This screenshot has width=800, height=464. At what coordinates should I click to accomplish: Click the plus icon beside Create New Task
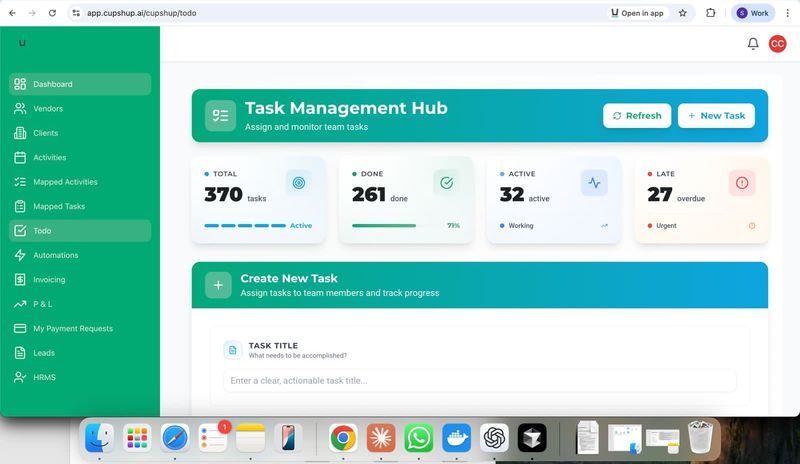(x=218, y=285)
